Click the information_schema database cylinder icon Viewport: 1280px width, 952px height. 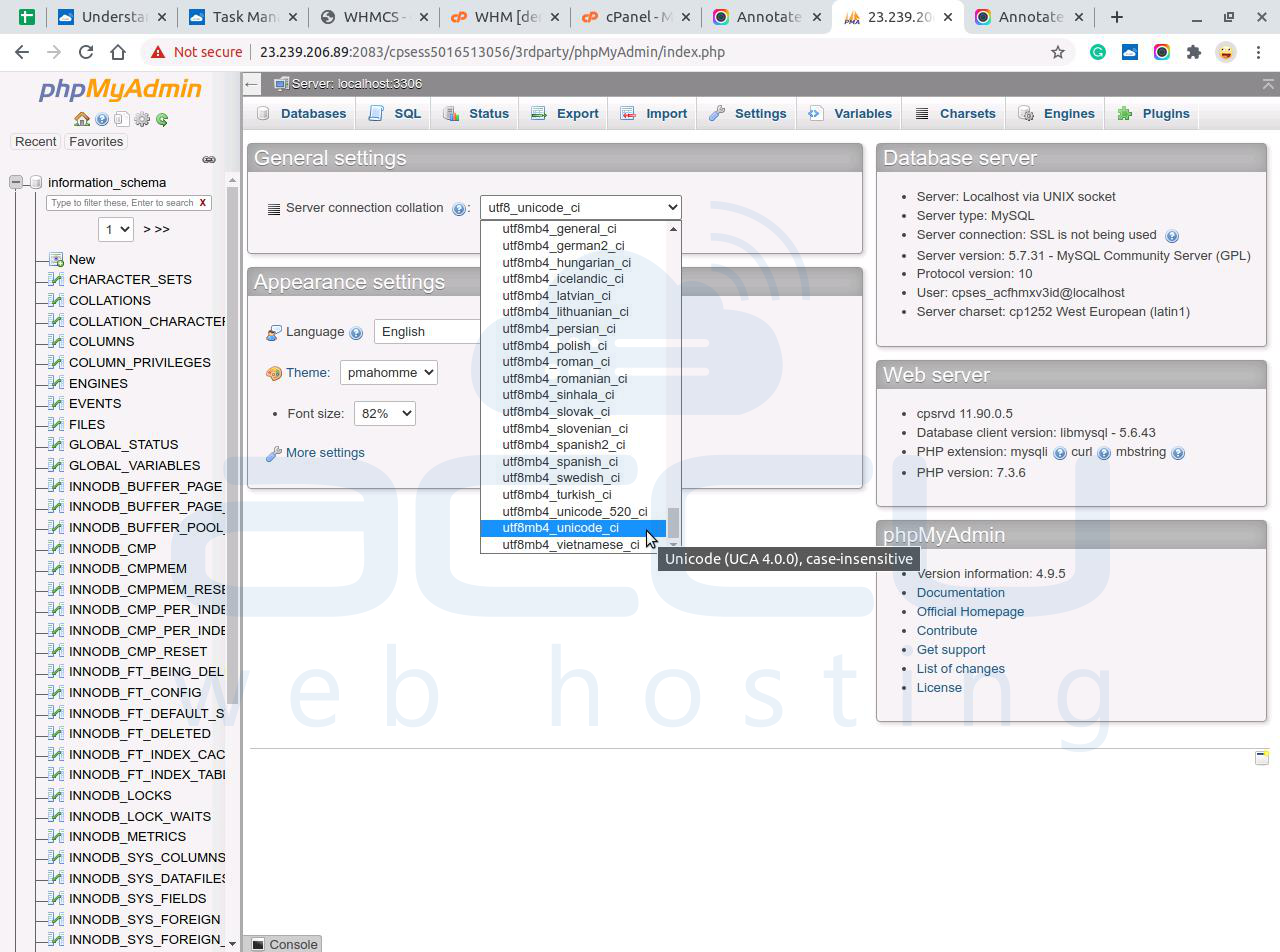36,182
